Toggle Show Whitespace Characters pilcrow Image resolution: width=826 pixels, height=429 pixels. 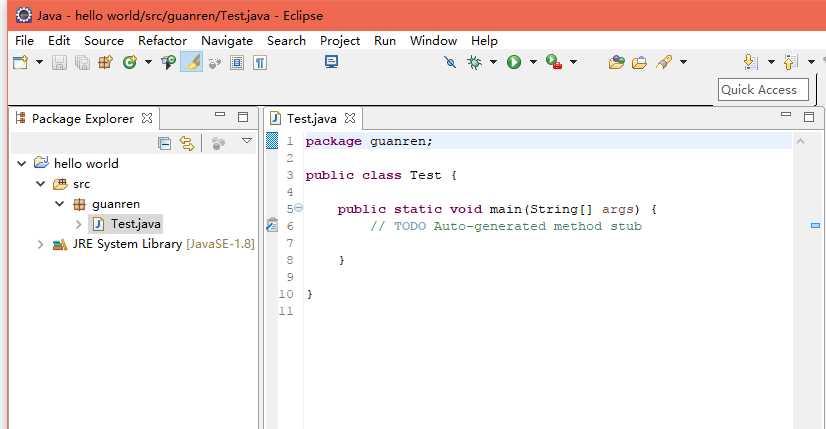click(260, 63)
